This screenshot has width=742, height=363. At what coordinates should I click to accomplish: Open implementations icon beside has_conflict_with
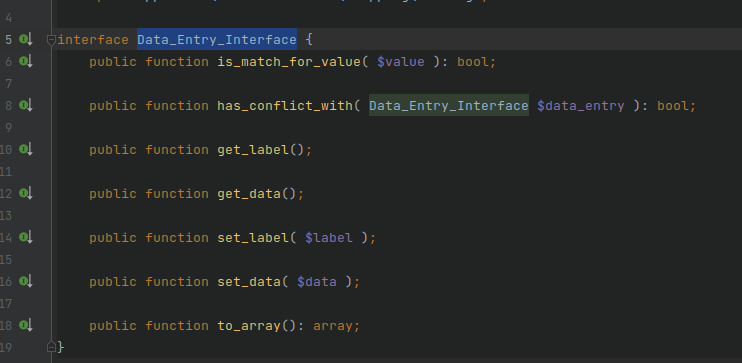[x=26, y=105]
